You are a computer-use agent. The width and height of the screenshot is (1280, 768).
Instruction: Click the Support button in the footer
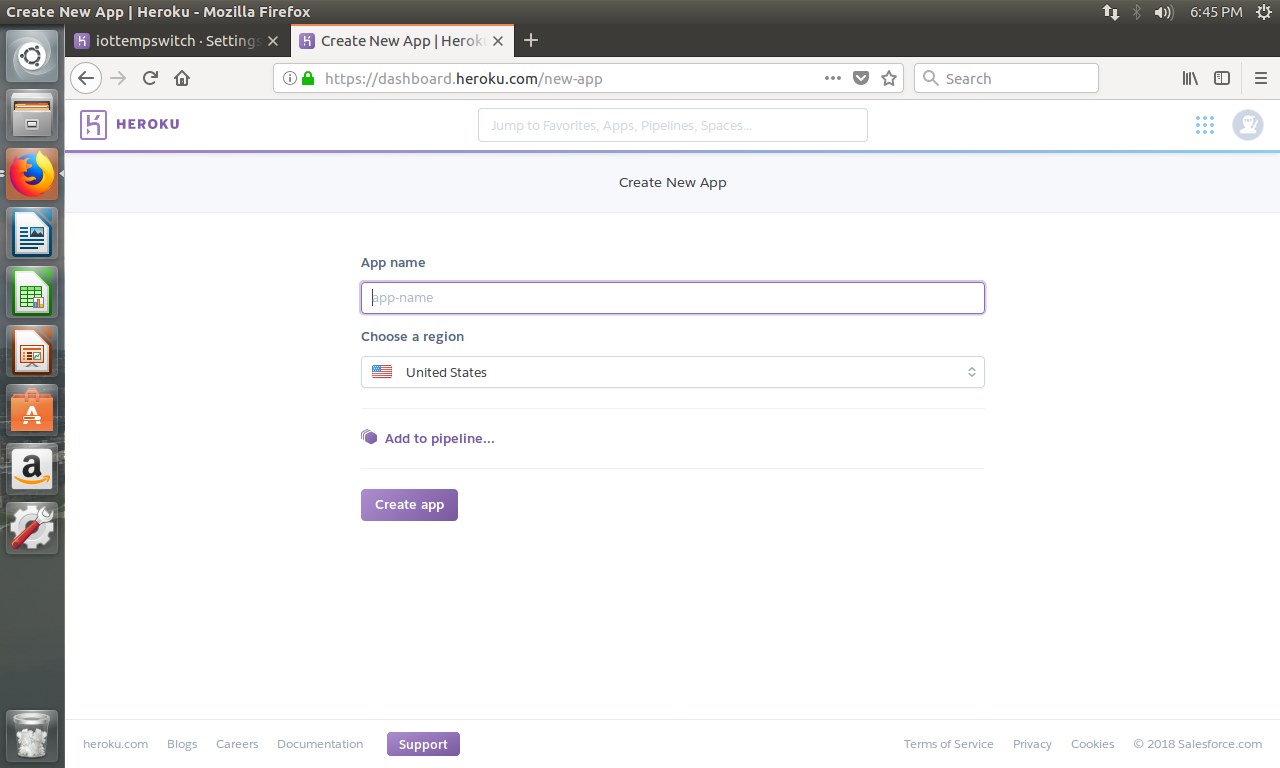tap(423, 744)
